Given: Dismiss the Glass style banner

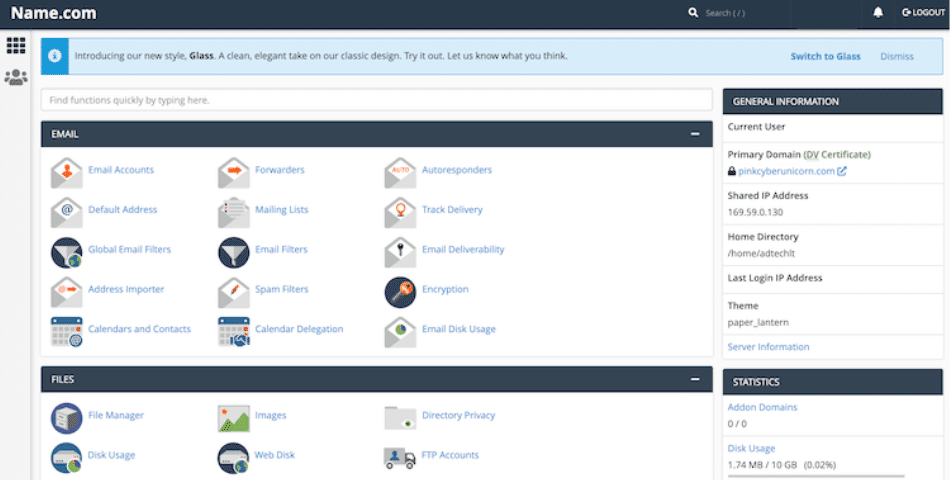Looking at the screenshot, I should tap(896, 57).
